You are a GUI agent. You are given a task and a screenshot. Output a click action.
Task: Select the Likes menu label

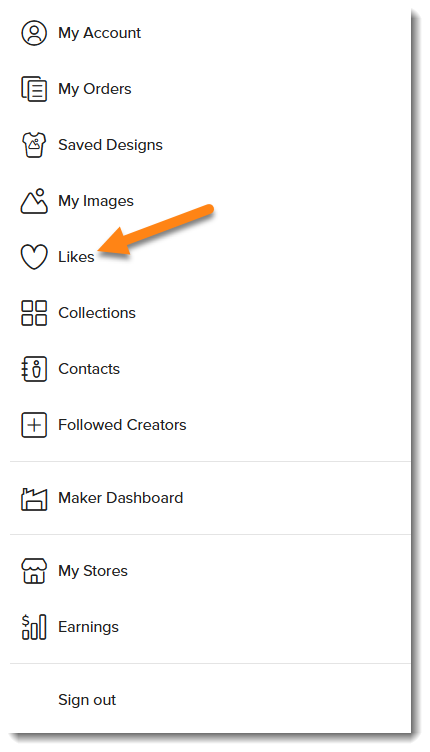point(76,257)
